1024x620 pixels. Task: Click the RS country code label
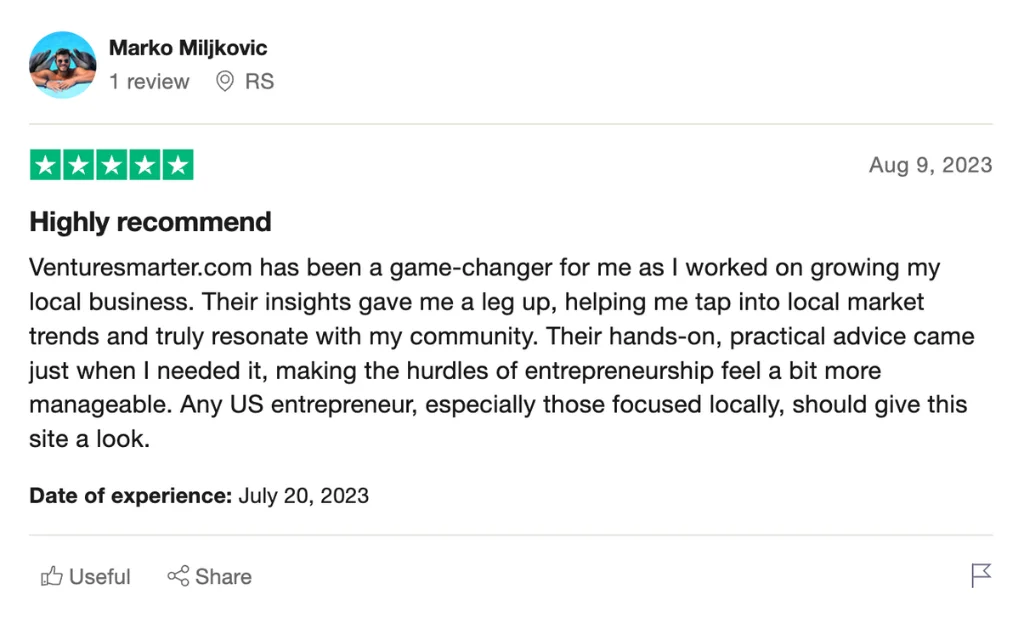click(259, 82)
